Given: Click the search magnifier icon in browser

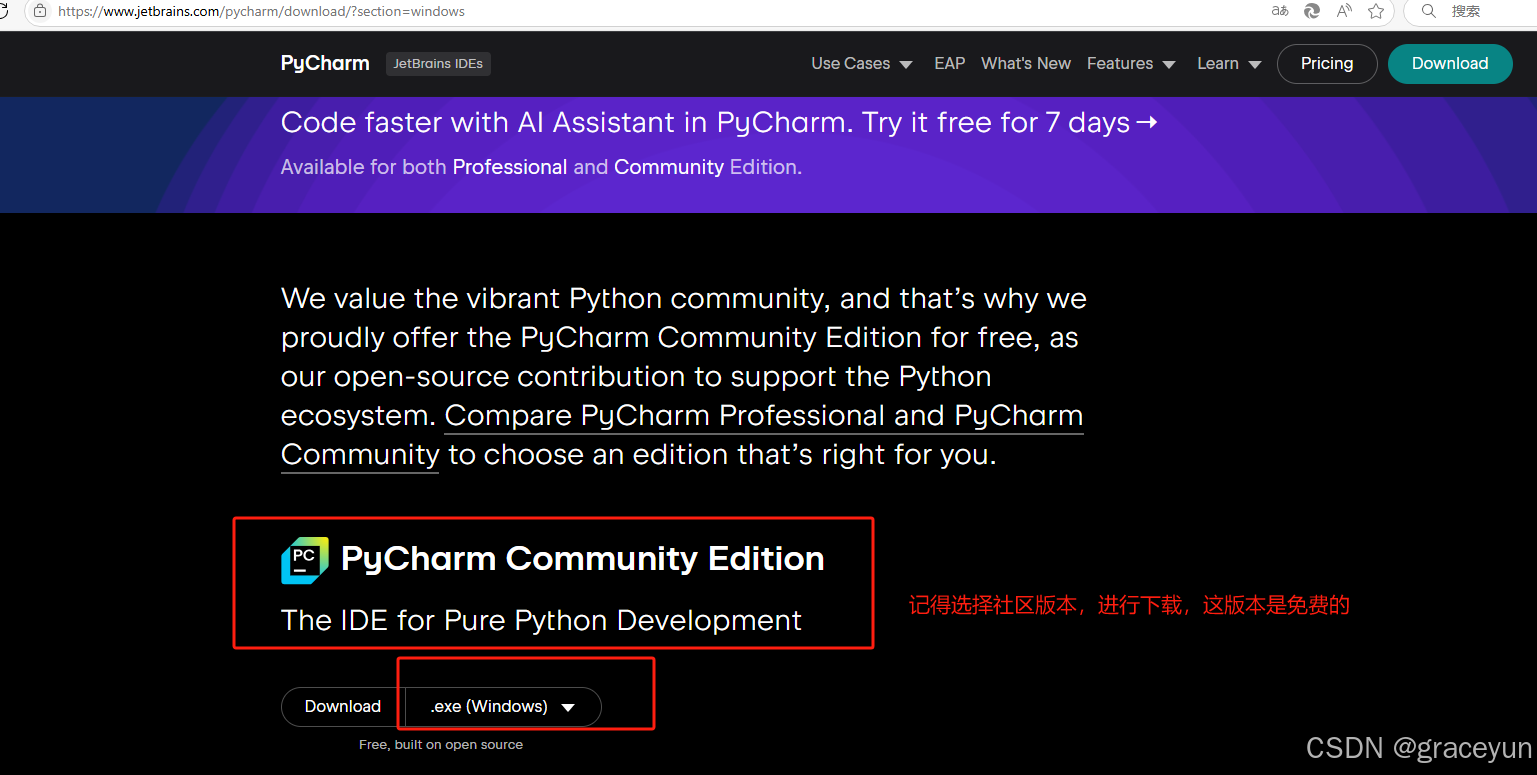Looking at the screenshot, I should point(1429,11).
